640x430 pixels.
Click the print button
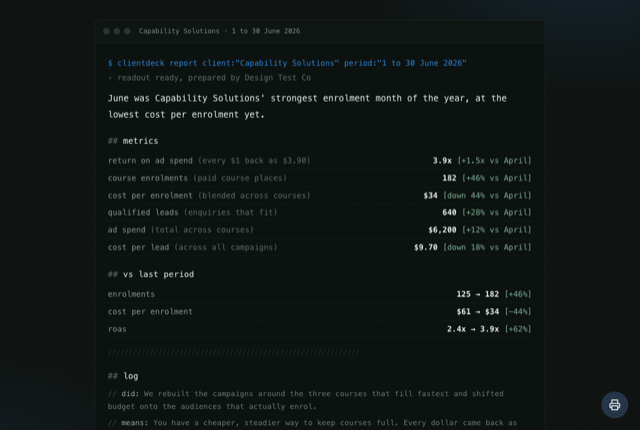click(x=614, y=405)
